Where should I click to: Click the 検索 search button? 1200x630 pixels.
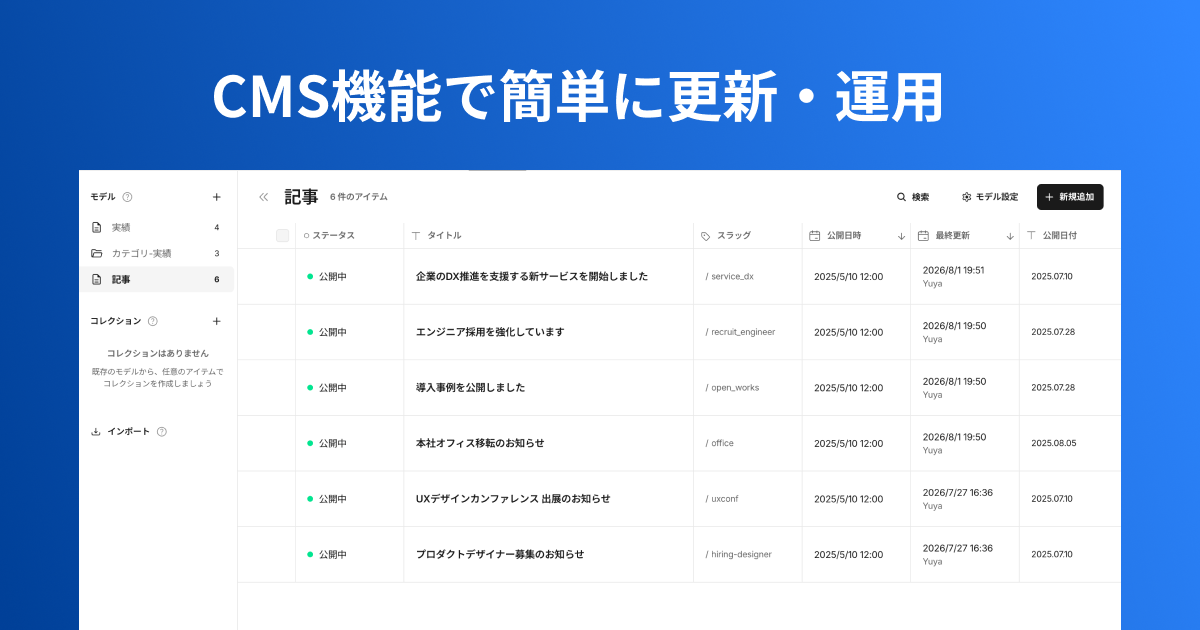tap(913, 197)
